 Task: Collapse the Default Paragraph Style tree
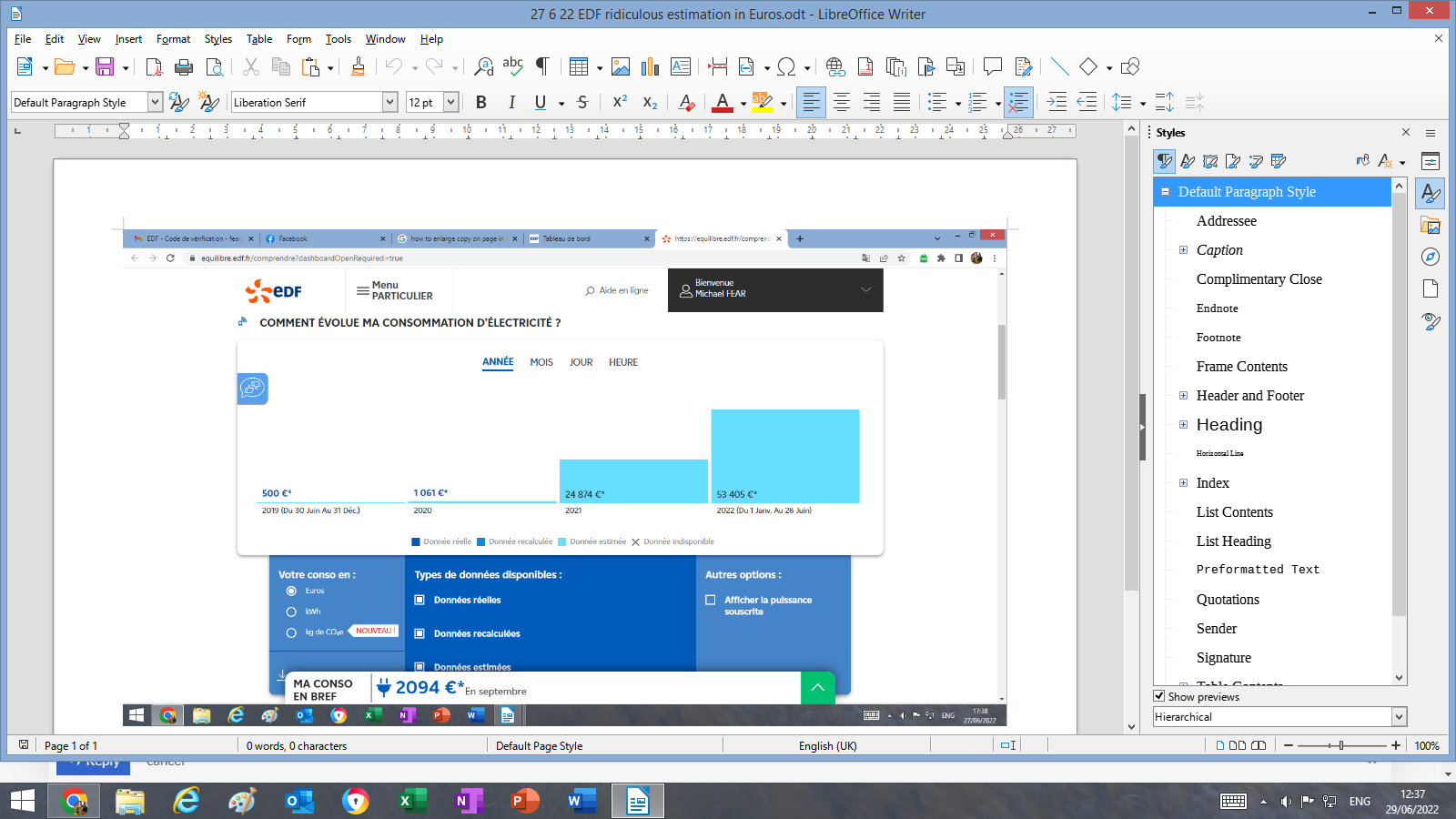pyautogui.click(x=1165, y=192)
